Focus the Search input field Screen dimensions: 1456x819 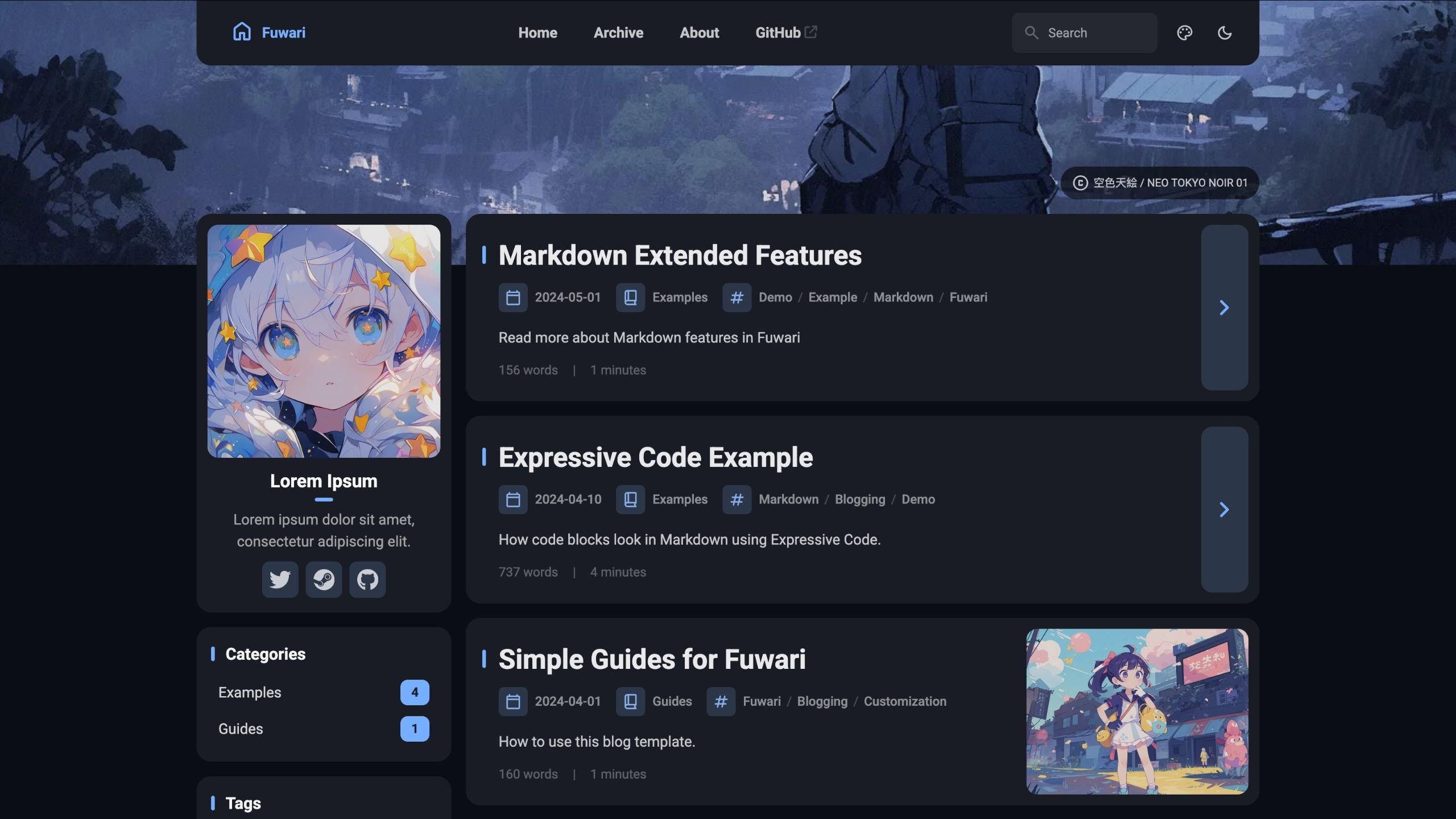tap(1084, 33)
